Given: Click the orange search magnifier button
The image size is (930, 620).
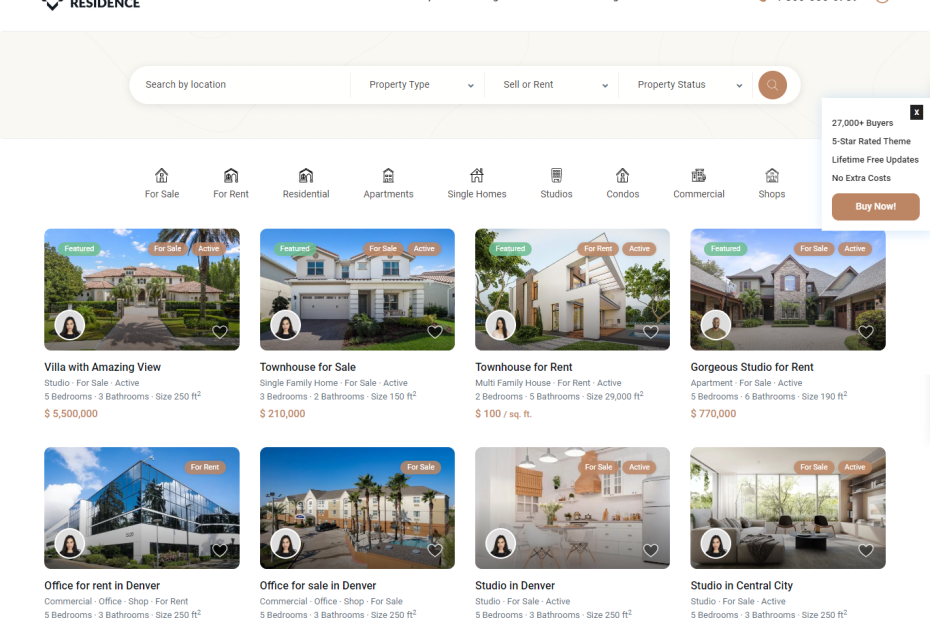Looking at the screenshot, I should coord(772,85).
